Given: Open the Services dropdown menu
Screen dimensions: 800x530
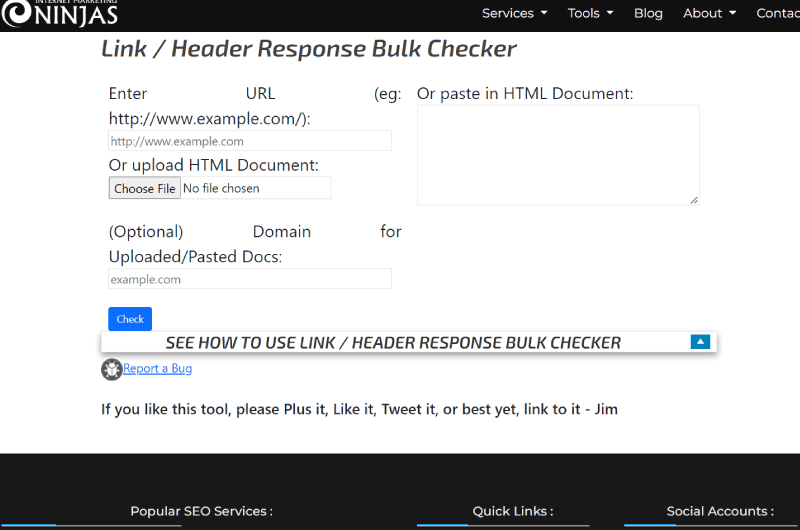Looking at the screenshot, I should 514,13.
